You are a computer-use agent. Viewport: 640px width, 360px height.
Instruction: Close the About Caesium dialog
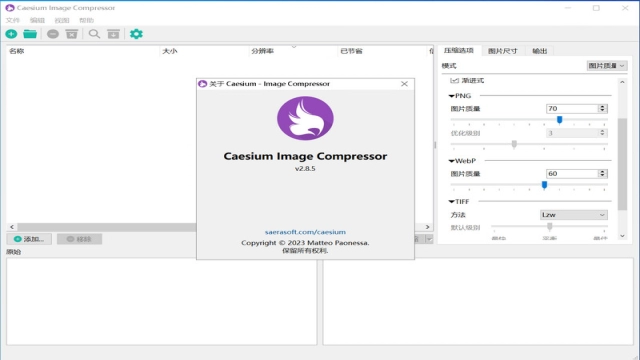404,84
